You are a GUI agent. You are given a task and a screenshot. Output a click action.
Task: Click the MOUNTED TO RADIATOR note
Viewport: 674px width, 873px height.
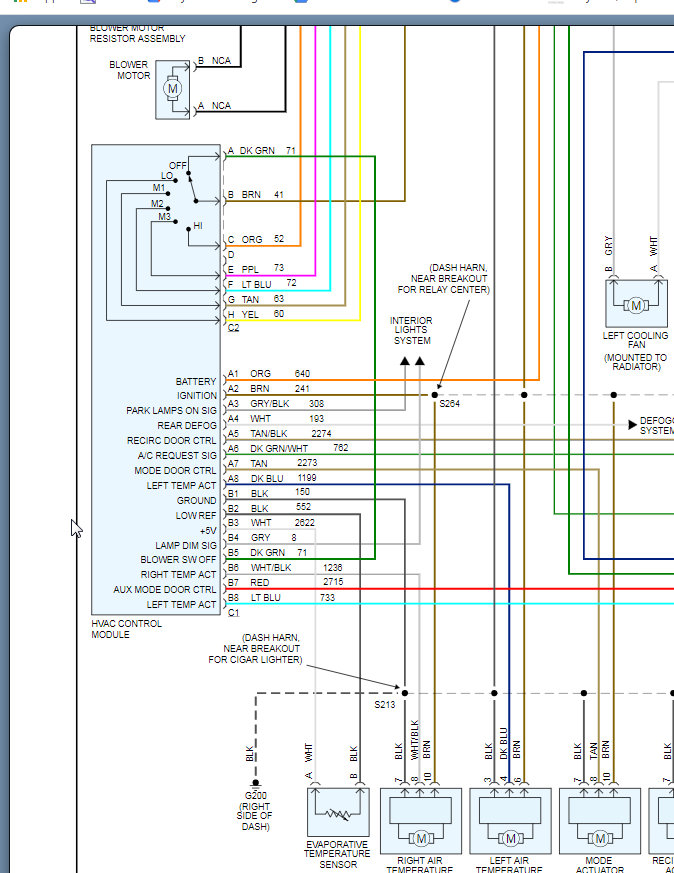click(636, 362)
